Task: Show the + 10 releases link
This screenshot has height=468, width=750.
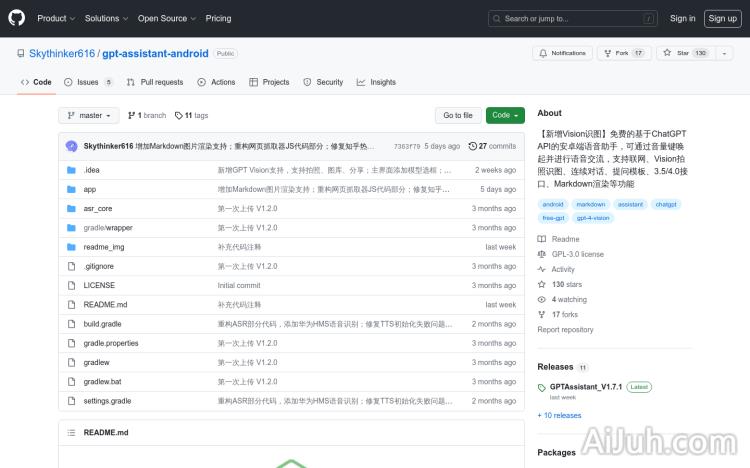Action: (x=559, y=415)
